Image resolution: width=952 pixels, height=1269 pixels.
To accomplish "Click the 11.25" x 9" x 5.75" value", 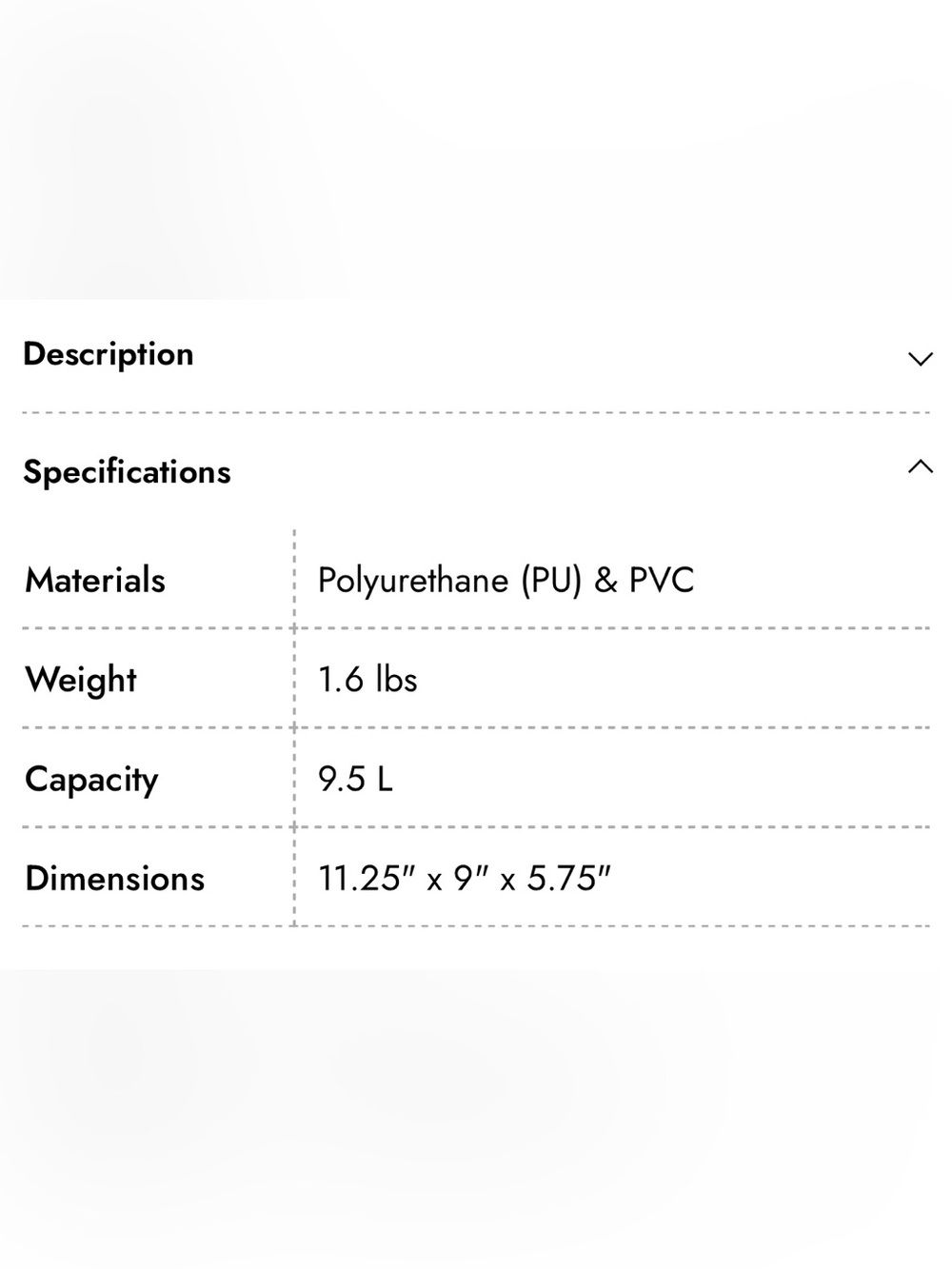I will click(465, 878).
